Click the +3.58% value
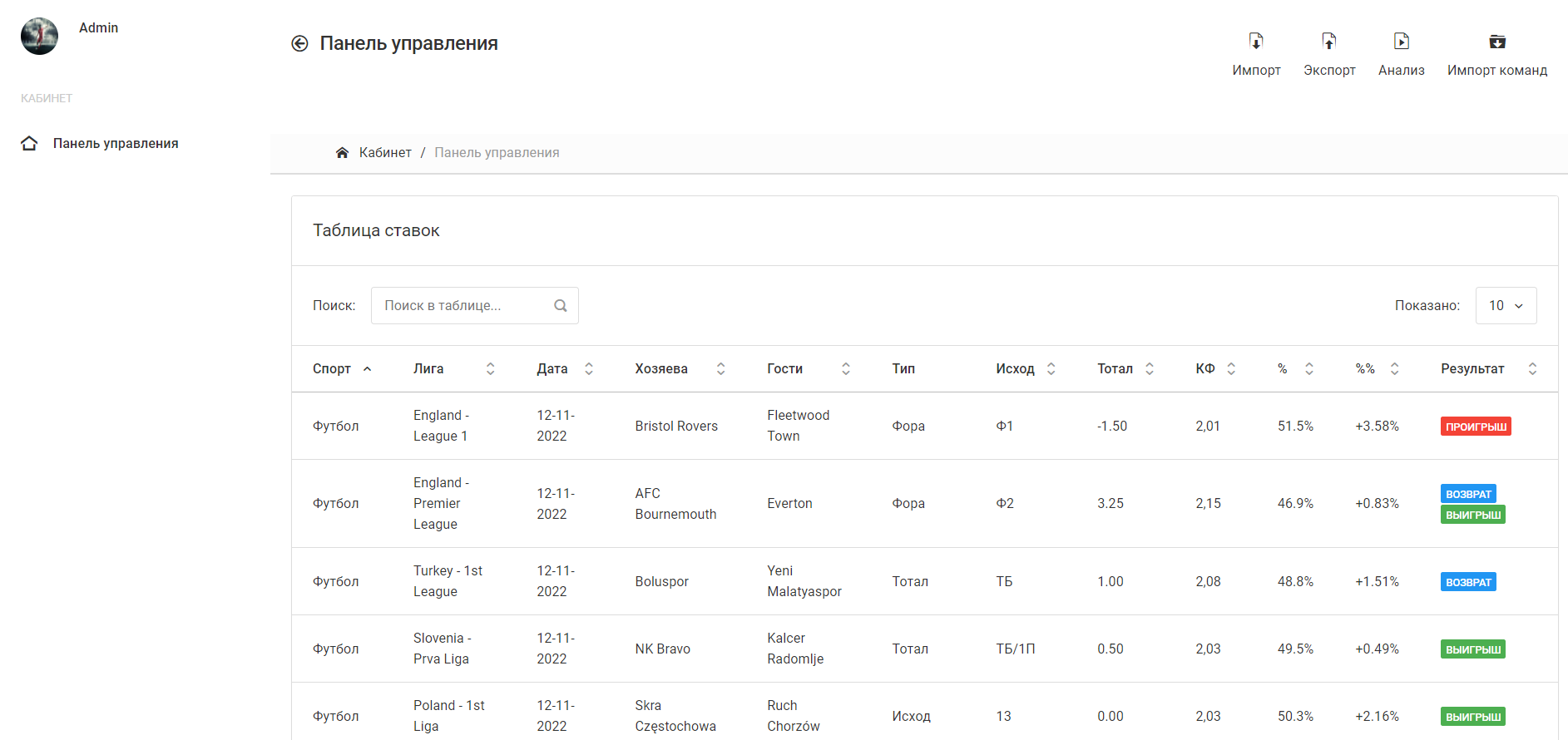1568x740 pixels. point(1377,426)
